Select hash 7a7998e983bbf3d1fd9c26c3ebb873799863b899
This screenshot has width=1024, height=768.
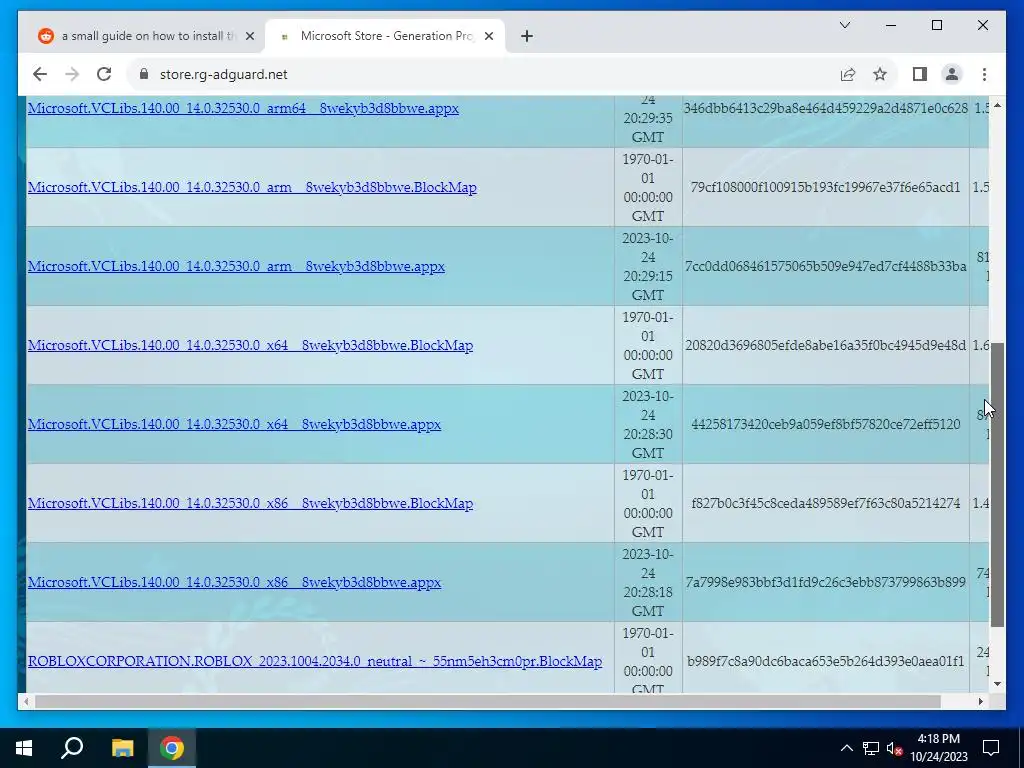[x=825, y=583]
